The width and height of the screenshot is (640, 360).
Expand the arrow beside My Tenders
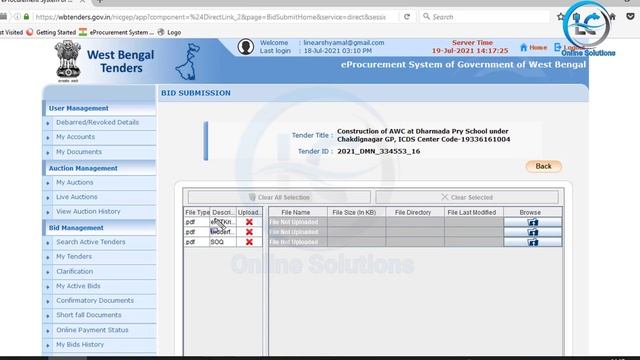click(48, 258)
